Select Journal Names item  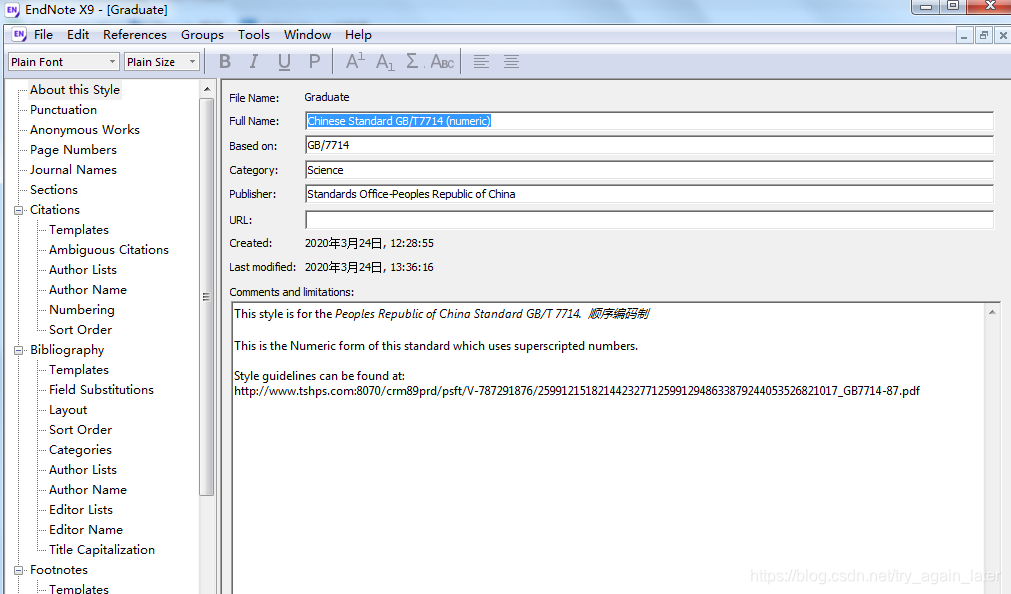pos(73,170)
